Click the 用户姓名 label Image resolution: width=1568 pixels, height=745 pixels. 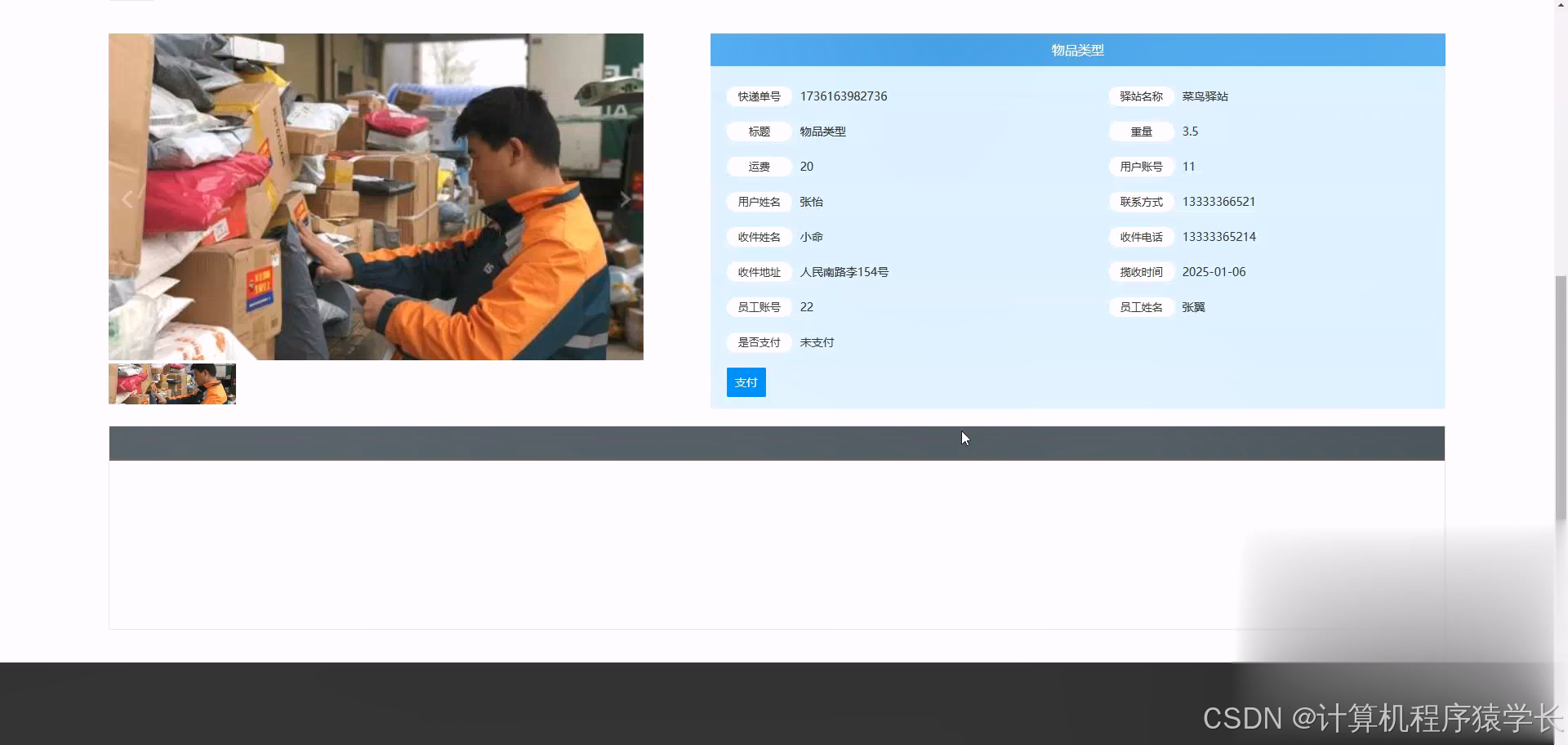[x=759, y=202]
